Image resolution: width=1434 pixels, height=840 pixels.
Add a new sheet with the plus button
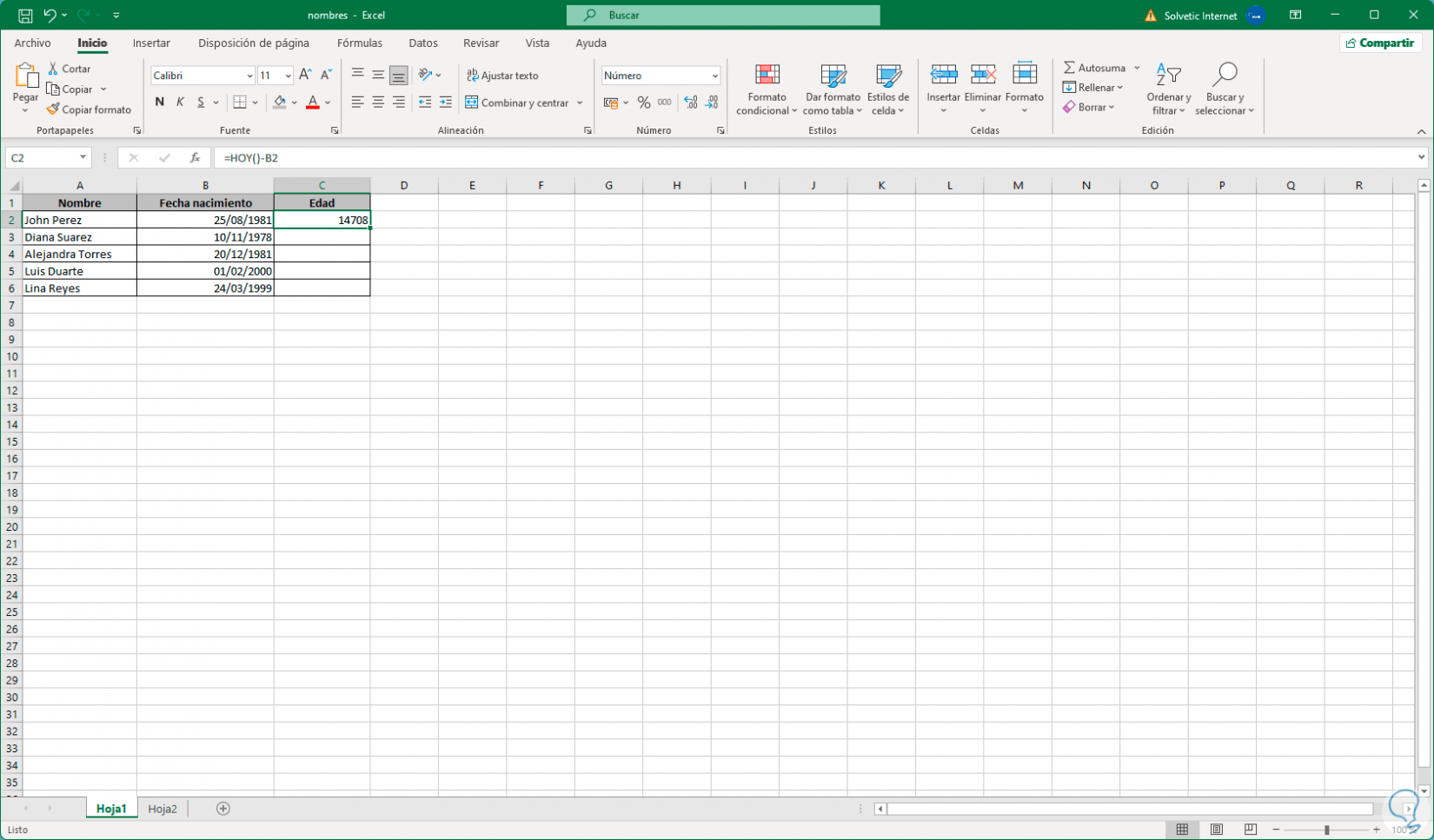[222, 809]
